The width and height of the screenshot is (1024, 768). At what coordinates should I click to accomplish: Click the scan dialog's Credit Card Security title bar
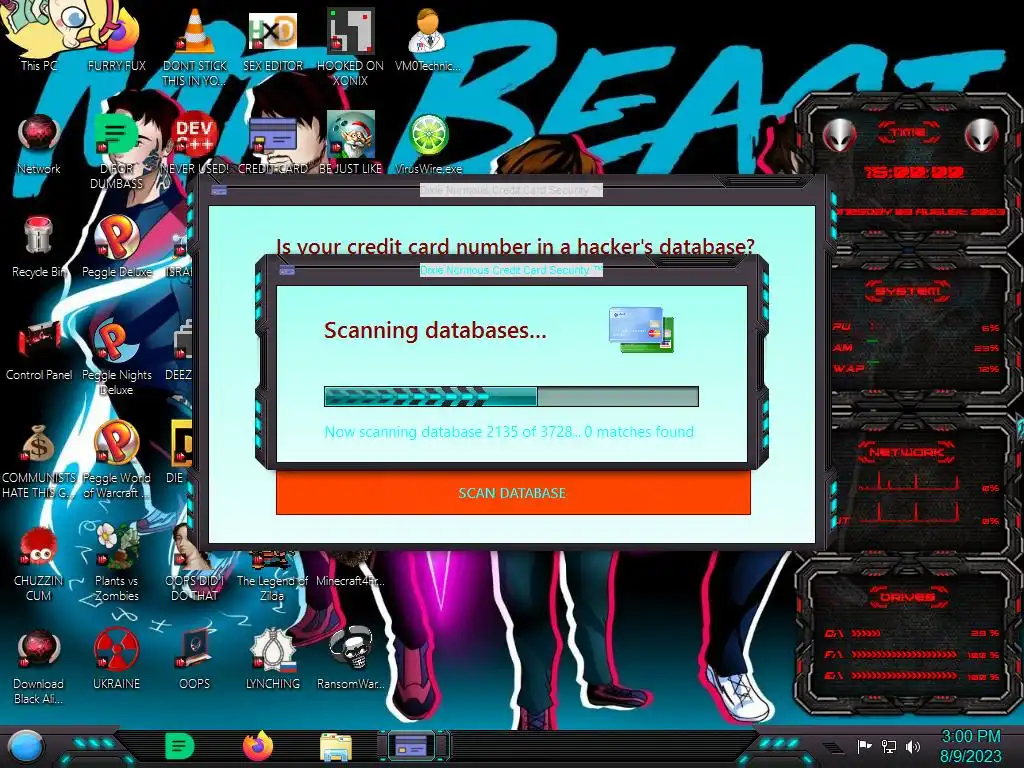click(511, 270)
